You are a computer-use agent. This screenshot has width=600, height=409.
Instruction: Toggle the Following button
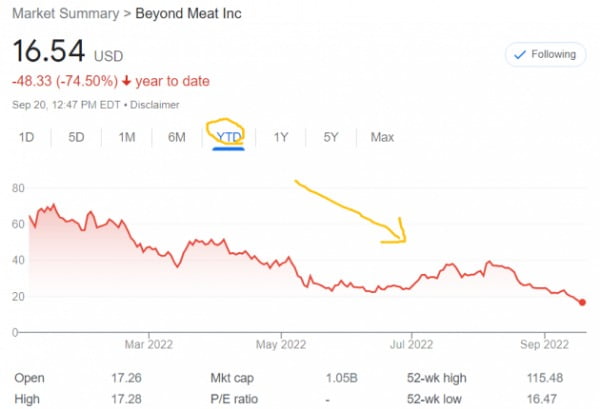pyautogui.click(x=544, y=54)
